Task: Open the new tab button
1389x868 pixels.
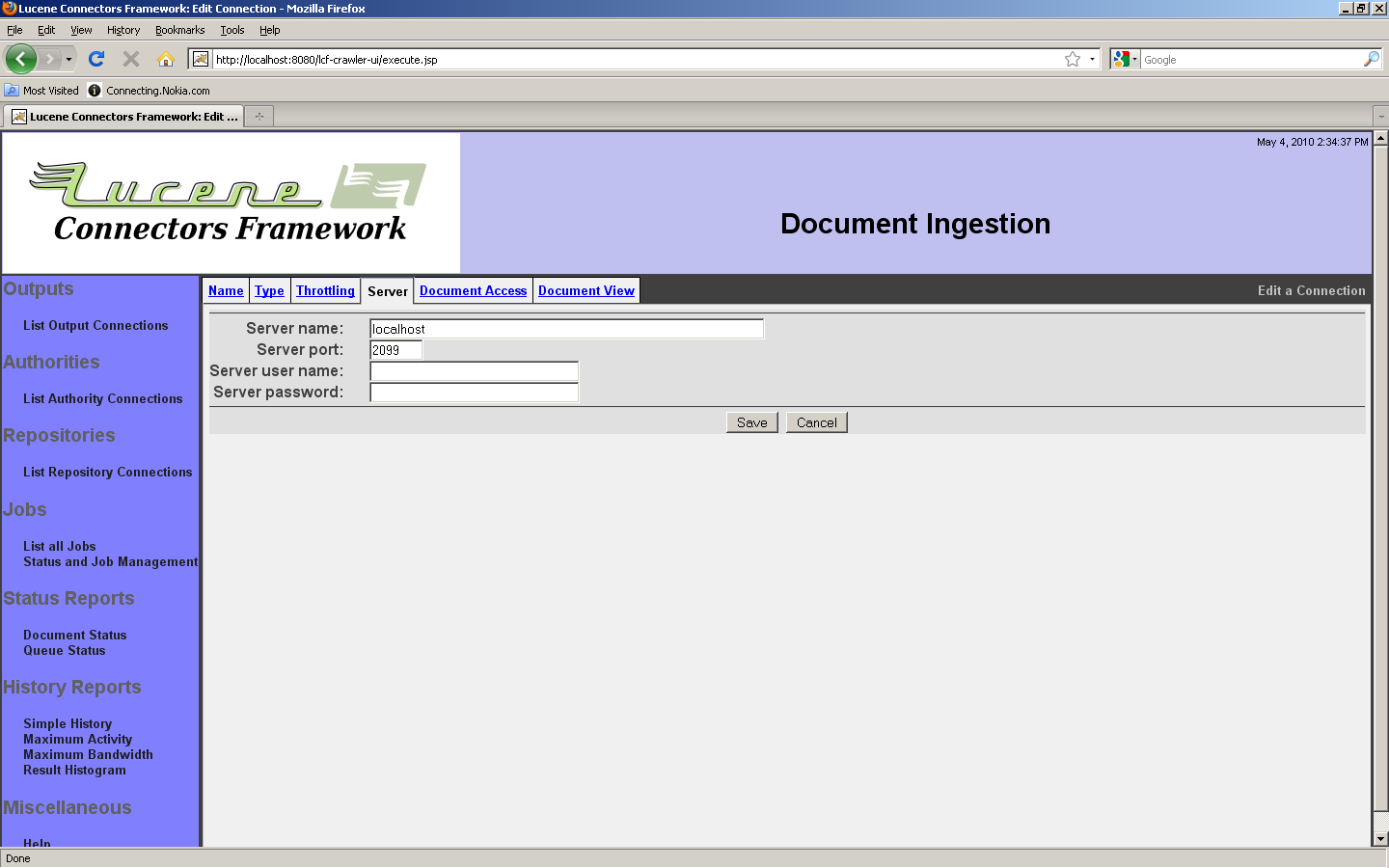Action: coord(259,117)
